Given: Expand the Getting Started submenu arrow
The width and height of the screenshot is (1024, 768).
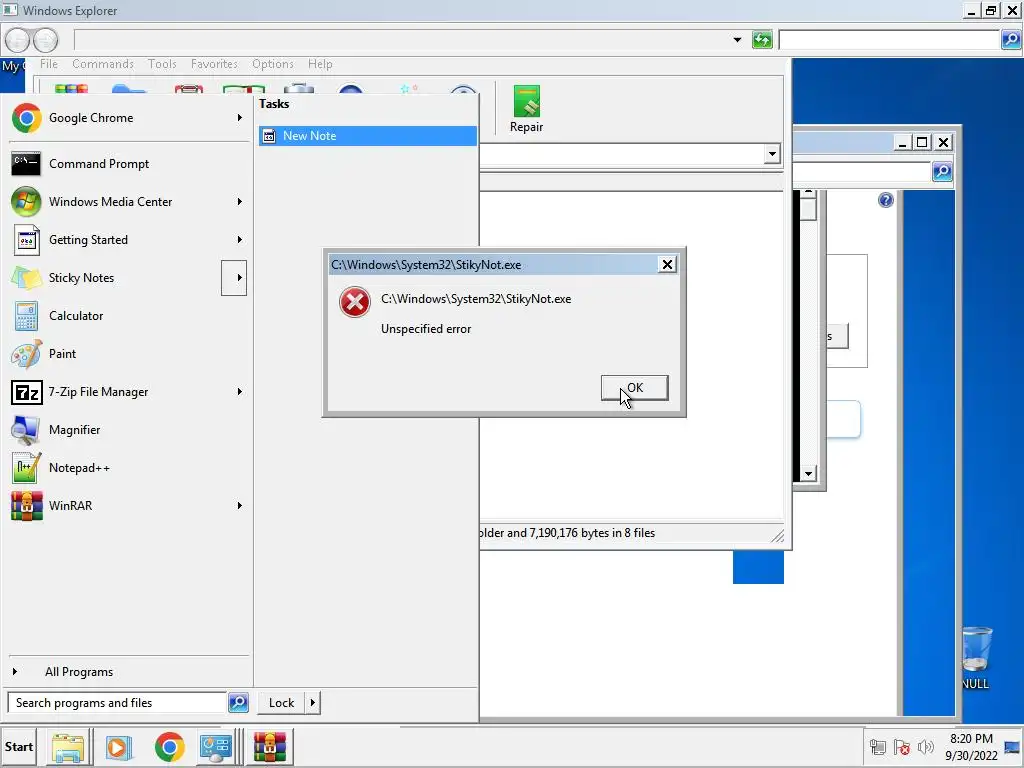Looking at the screenshot, I should 240,240.
